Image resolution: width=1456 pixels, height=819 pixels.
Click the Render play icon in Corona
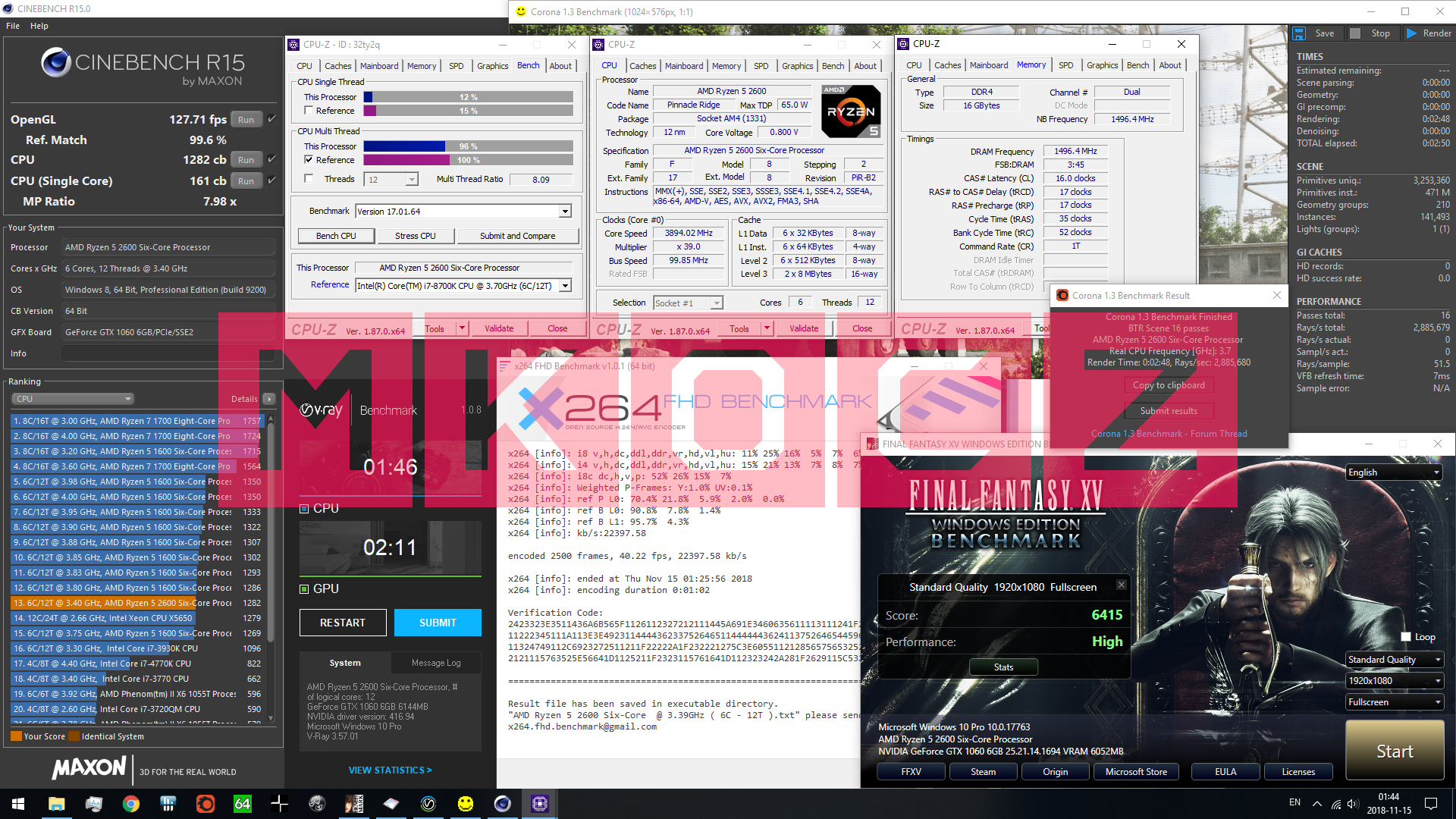1411,33
